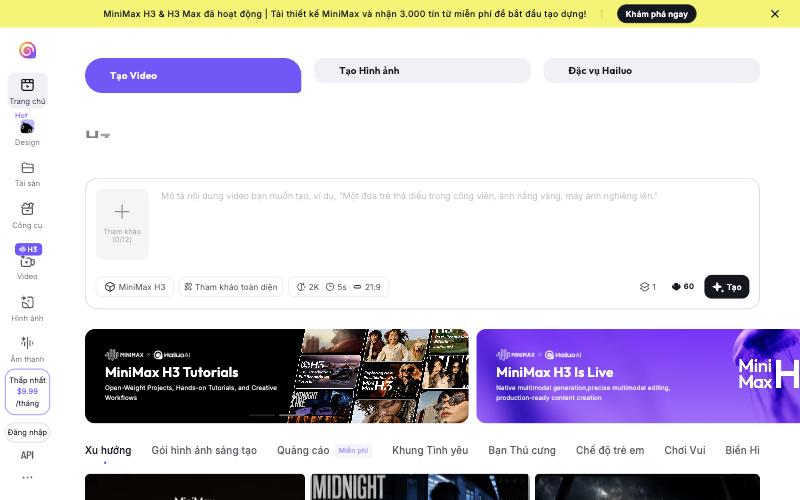Click Khám phá ngay in banner
Image resolution: width=800 pixels, height=500 pixels.
coord(657,14)
